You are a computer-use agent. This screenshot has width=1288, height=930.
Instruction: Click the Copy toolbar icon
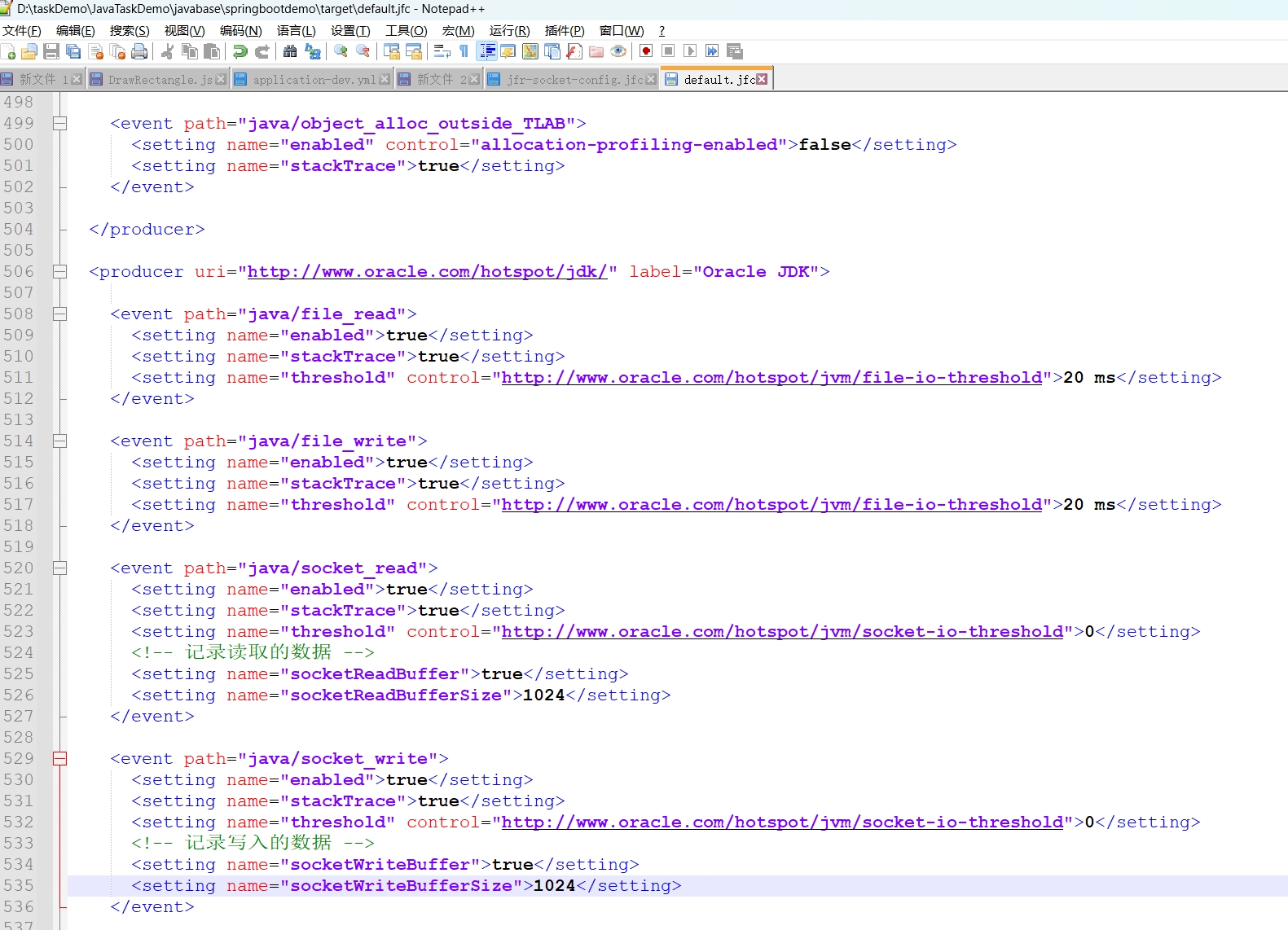[x=190, y=51]
